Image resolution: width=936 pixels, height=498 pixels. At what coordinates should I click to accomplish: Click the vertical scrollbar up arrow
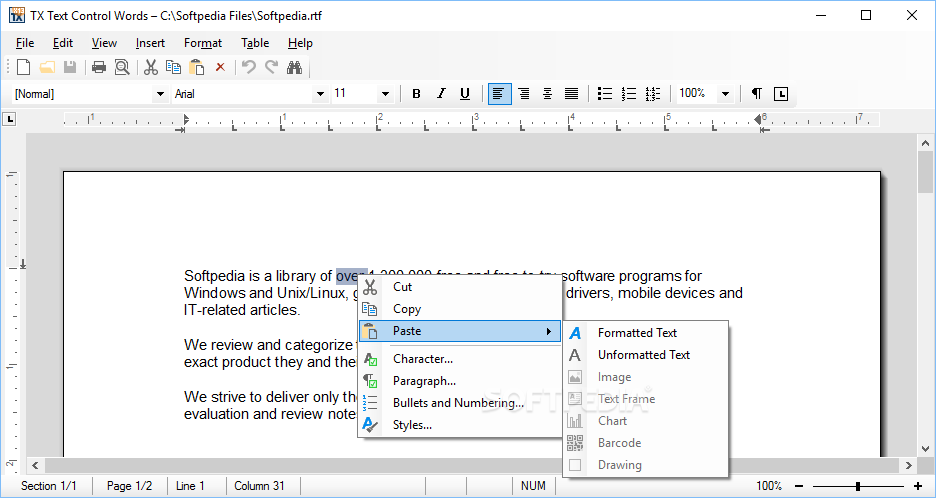[925, 143]
